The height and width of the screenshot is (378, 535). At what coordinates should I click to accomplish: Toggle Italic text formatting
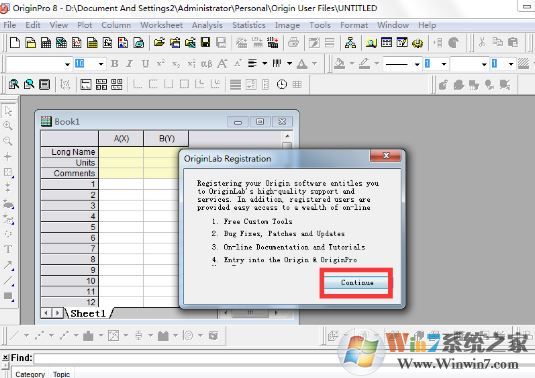pos(129,63)
